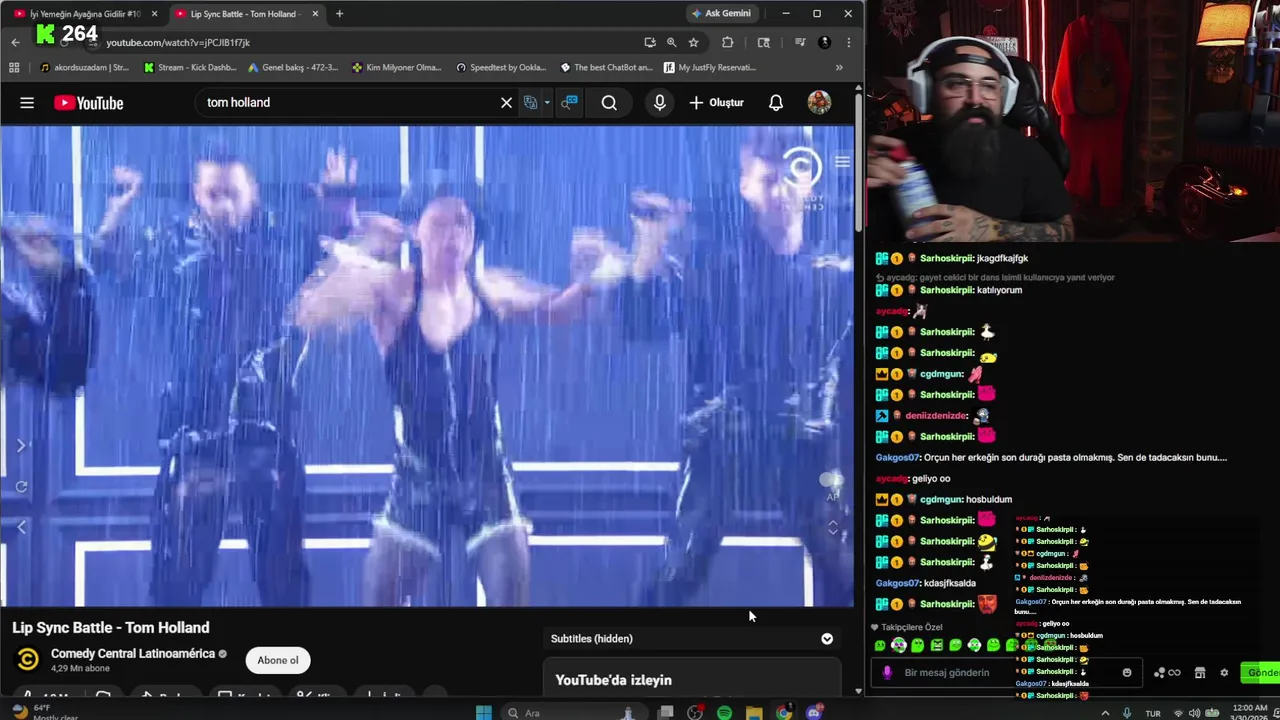Open the Comedy Central channel avatar
This screenshot has height=720, width=1280.
[28, 659]
